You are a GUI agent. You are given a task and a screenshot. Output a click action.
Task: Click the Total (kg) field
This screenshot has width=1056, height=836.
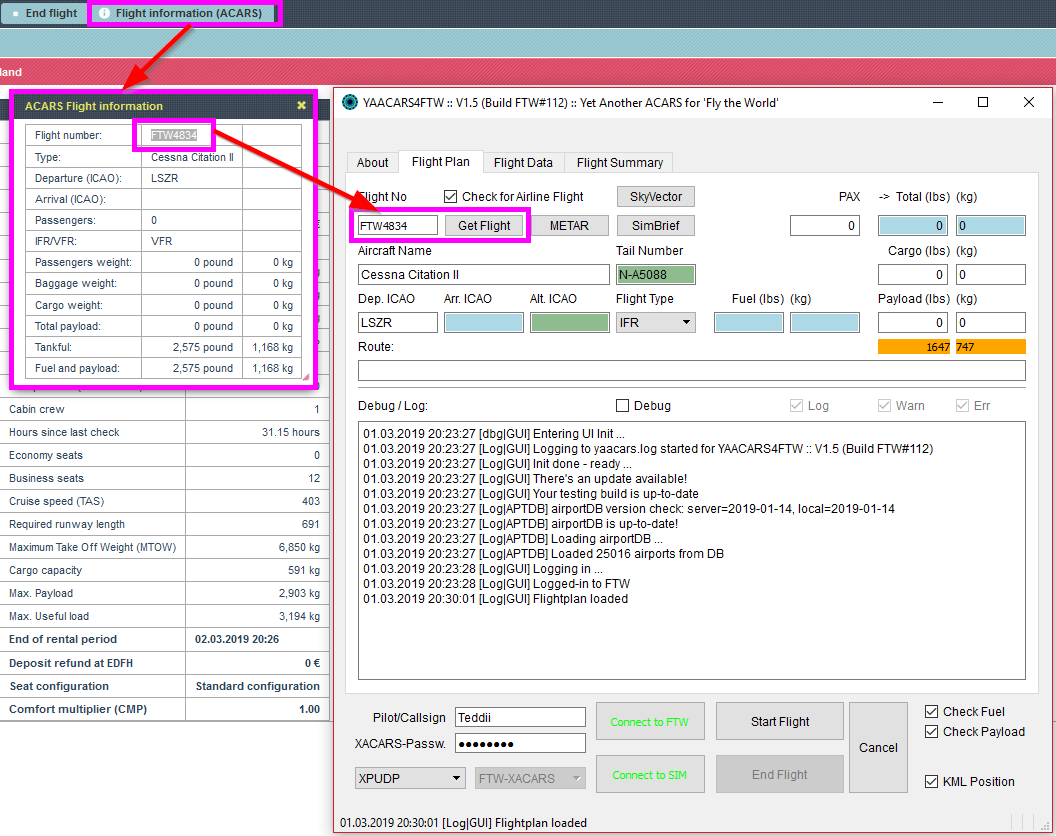(991, 226)
